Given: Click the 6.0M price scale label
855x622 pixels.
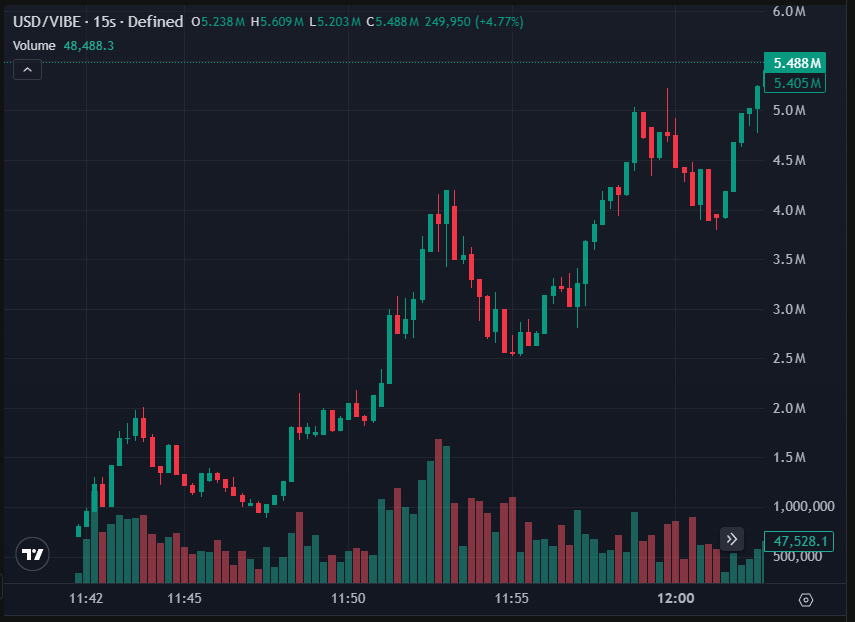Looking at the screenshot, I should click(x=791, y=13).
